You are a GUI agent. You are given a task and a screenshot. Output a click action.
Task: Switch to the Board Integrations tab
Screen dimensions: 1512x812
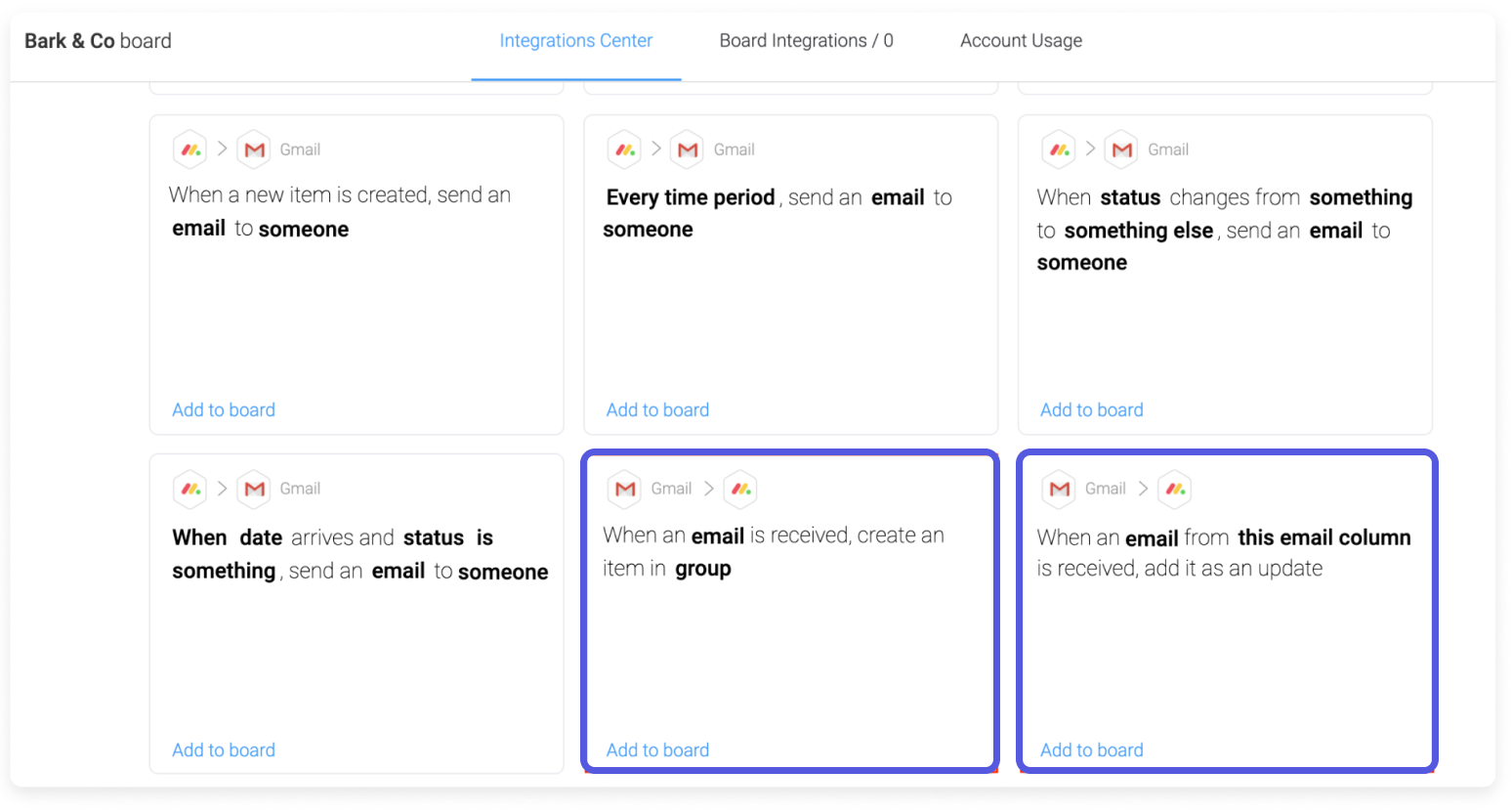[x=806, y=40]
